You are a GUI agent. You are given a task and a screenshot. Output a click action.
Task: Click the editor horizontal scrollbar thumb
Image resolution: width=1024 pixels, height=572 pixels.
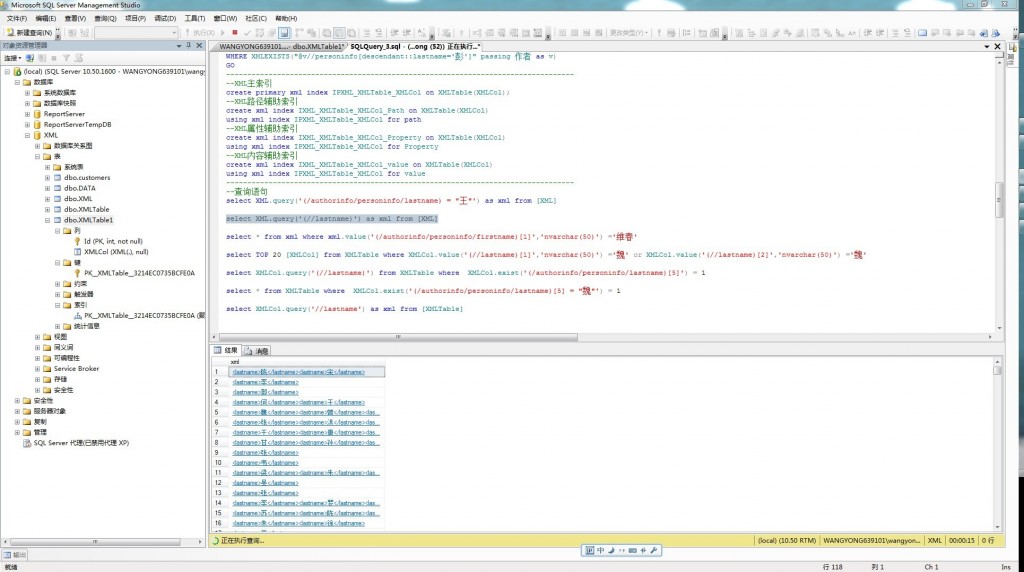tap(398, 337)
